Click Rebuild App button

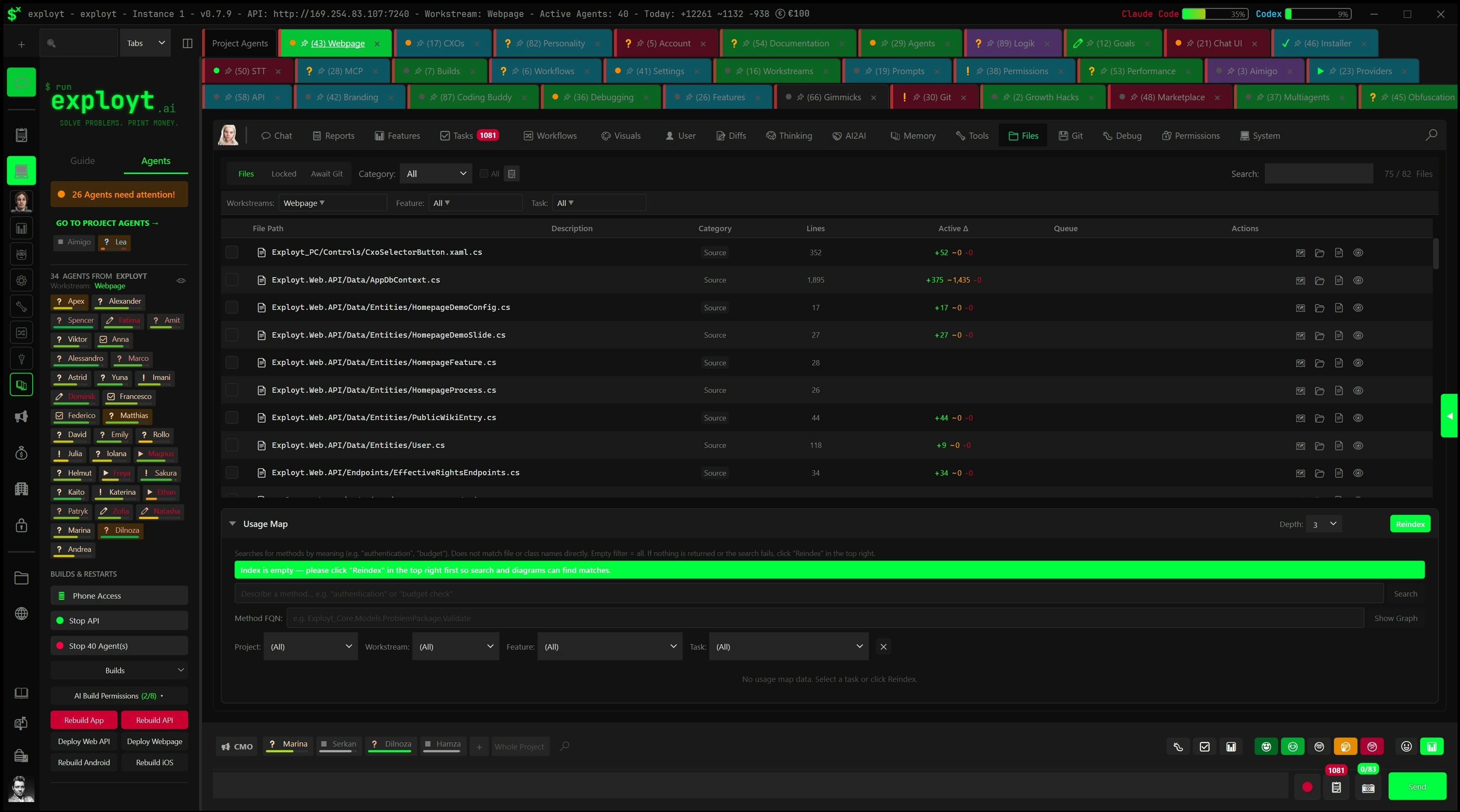84,720
